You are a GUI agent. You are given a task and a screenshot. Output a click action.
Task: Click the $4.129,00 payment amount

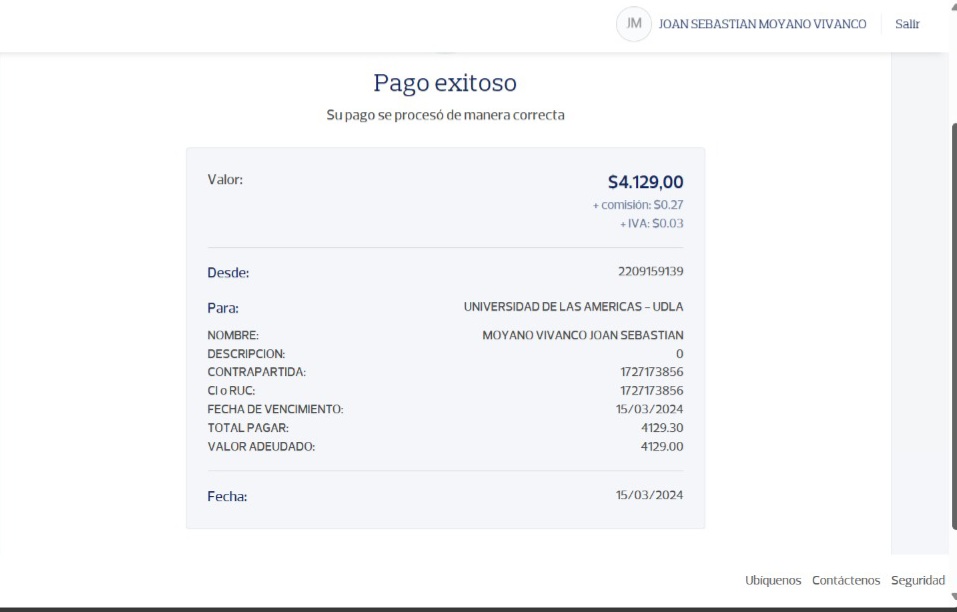coord(645,182)
